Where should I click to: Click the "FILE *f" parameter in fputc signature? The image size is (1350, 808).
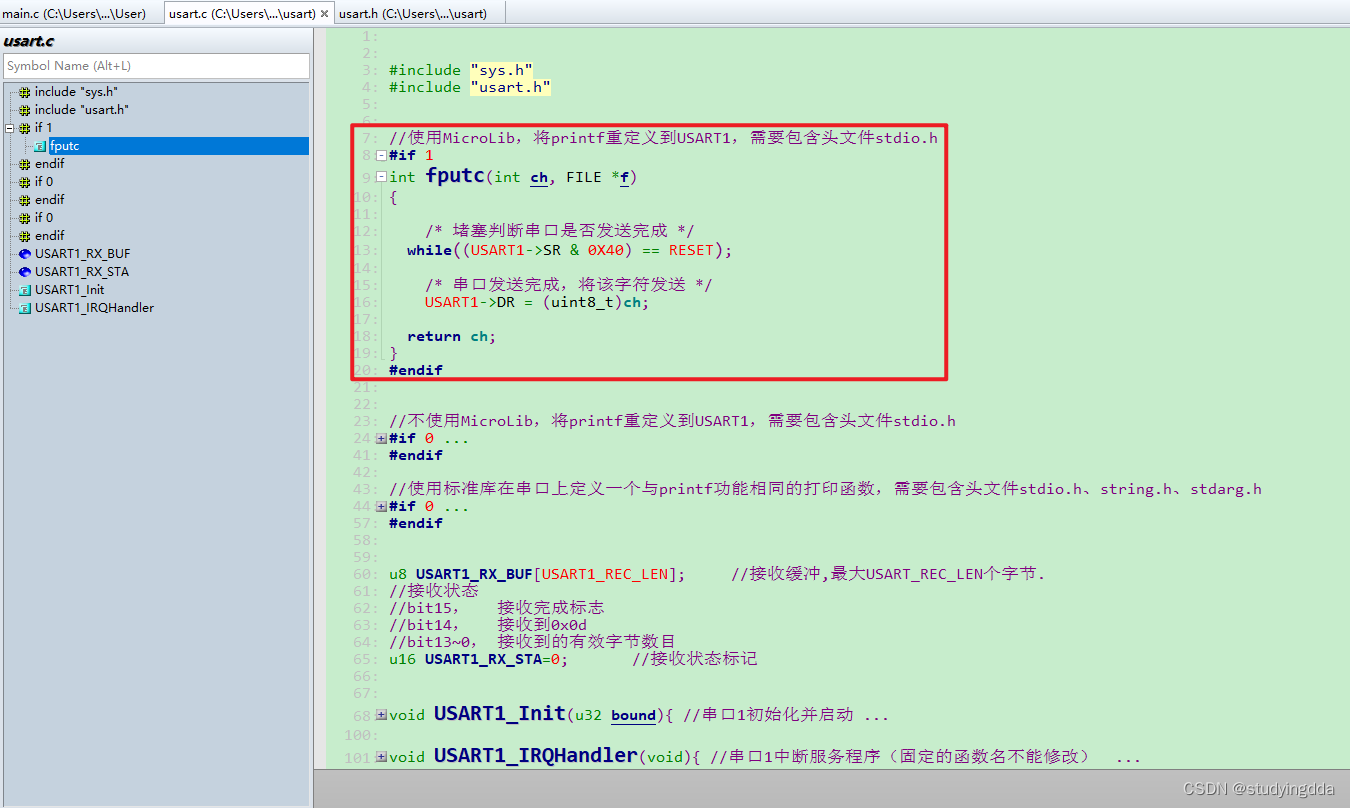point(598,177)
